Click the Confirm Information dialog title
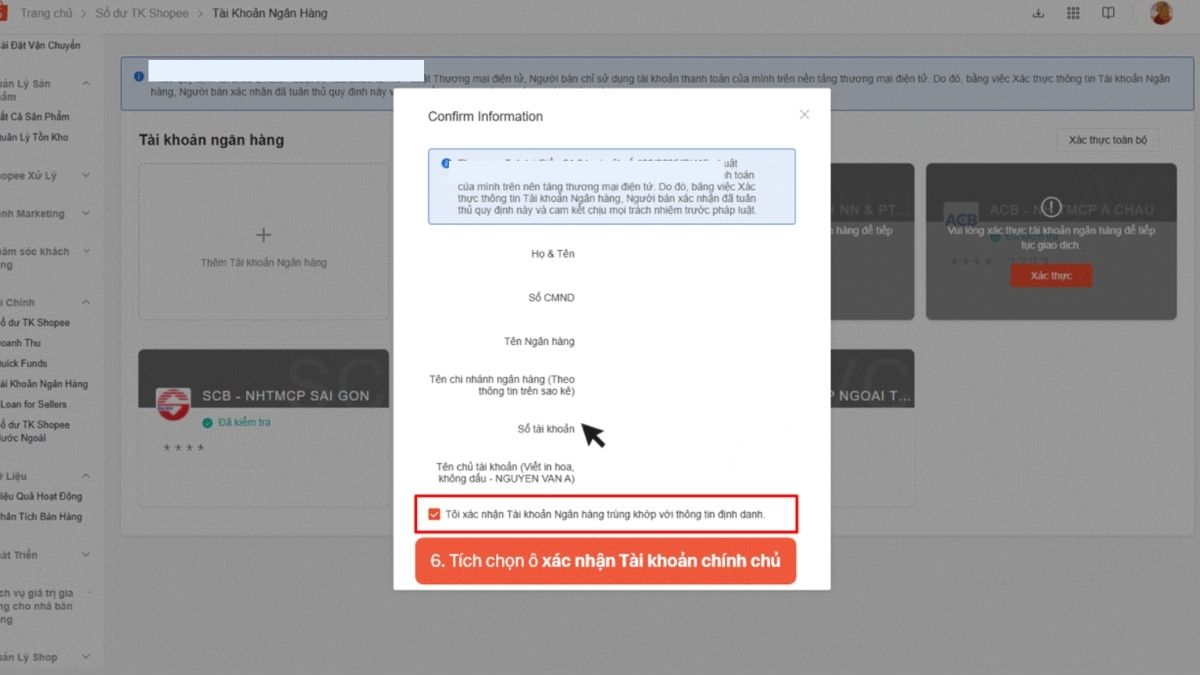Screen dimensions: 1200x675 pyautogui.click(x=485, y=117)
